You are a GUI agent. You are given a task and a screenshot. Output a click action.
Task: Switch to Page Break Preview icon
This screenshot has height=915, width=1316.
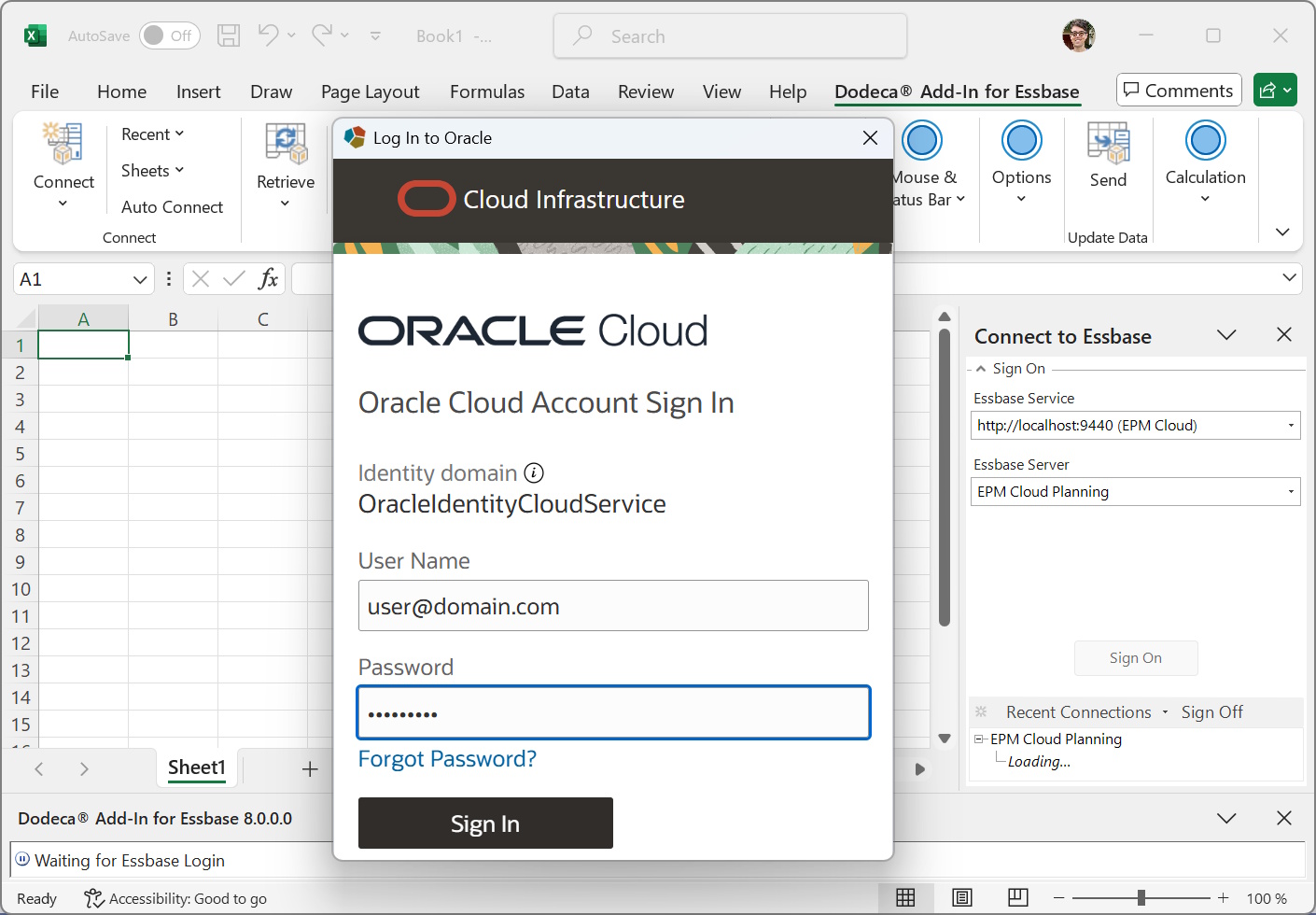pyautogui.click(x=1018, y=898)
